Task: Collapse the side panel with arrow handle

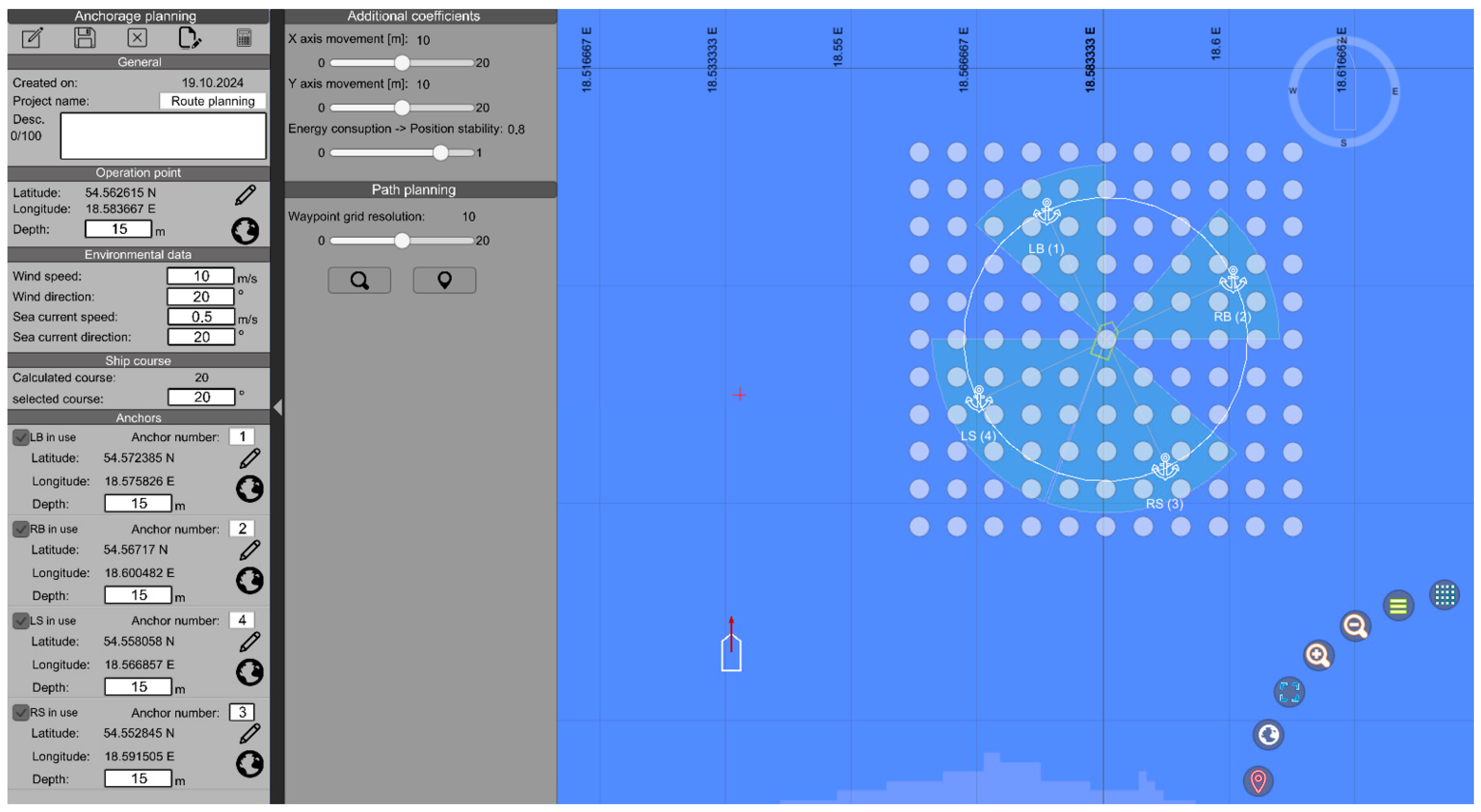Action: point(278,407)
